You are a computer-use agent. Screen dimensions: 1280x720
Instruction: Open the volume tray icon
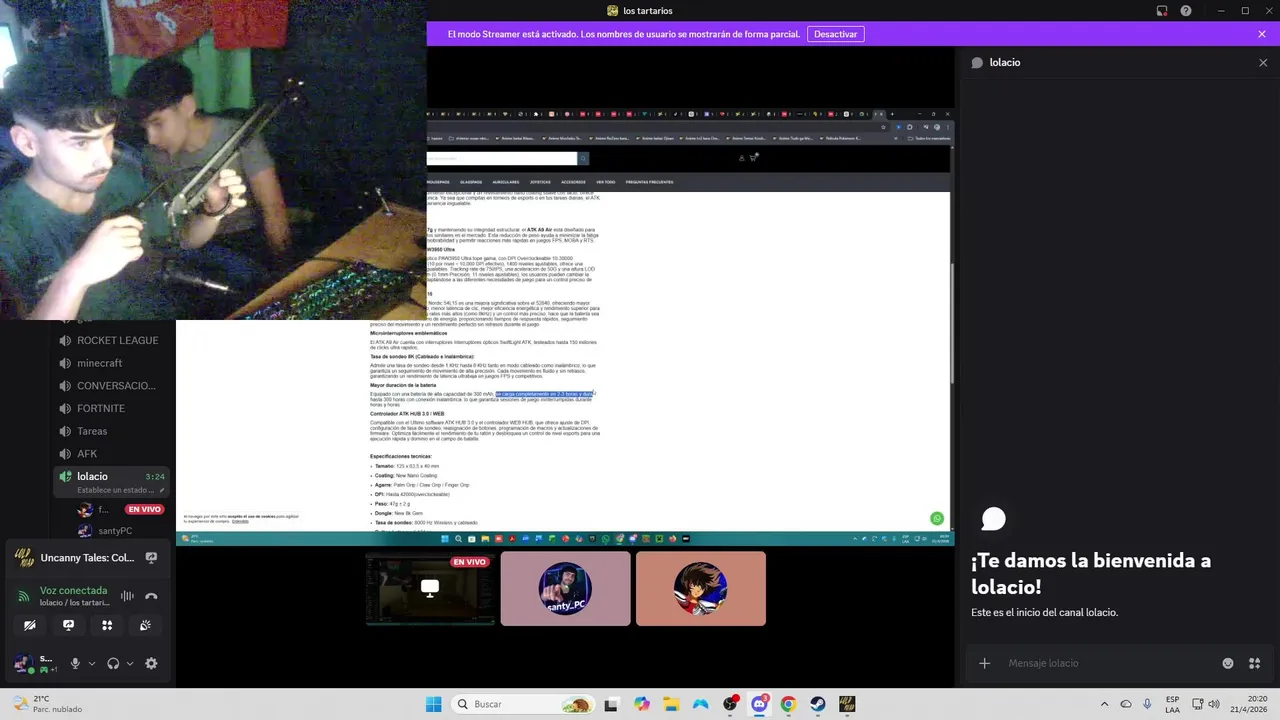pos(1215,704)
